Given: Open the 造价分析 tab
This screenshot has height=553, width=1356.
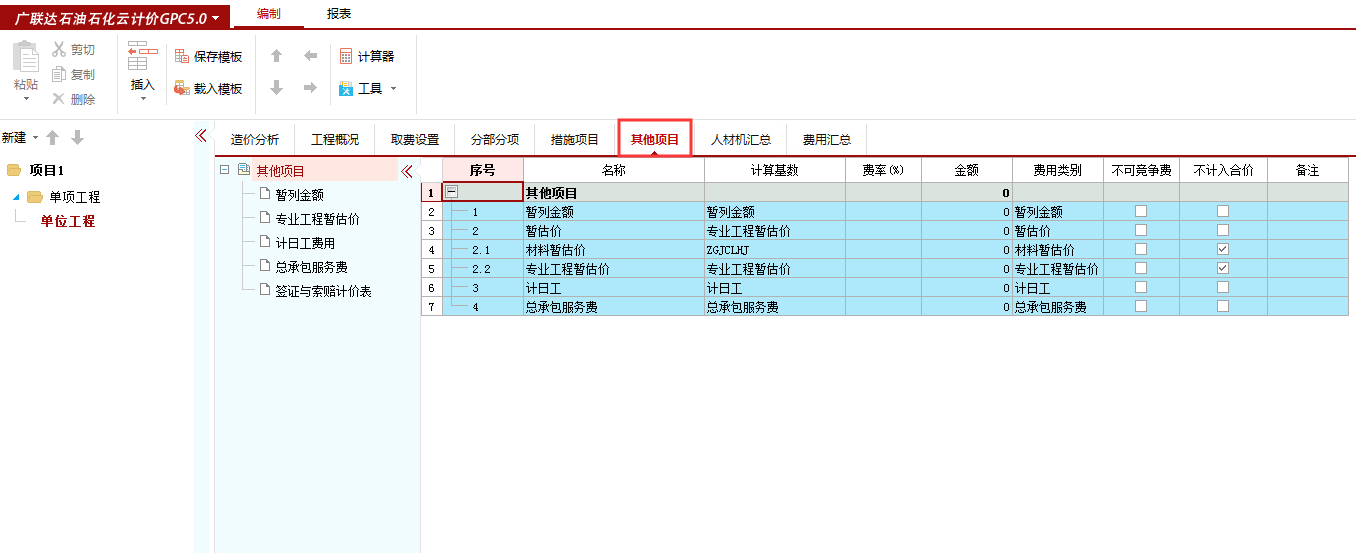Looking at the screenshot, I should tap(255, 140).
